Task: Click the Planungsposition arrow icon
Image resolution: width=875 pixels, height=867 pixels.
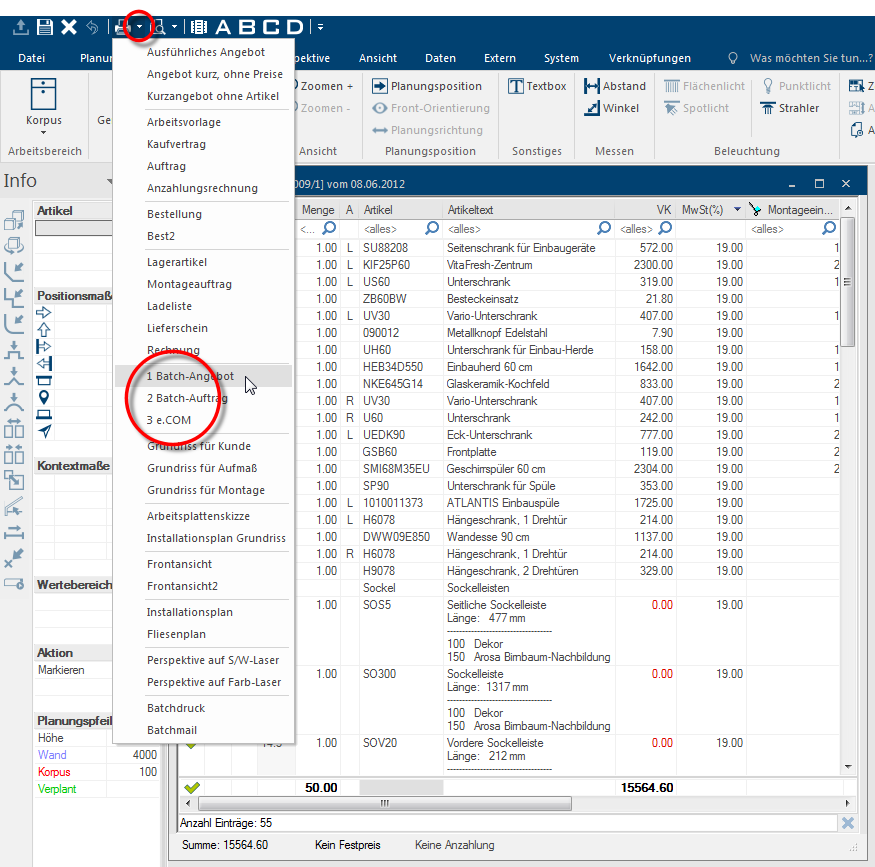Action: click(380, 86)
